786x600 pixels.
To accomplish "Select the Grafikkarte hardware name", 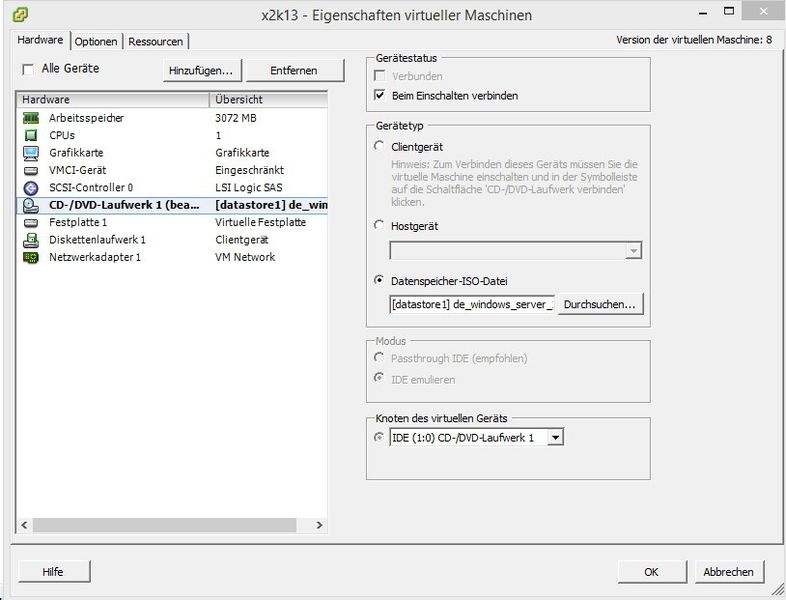I will pos(76,153).
